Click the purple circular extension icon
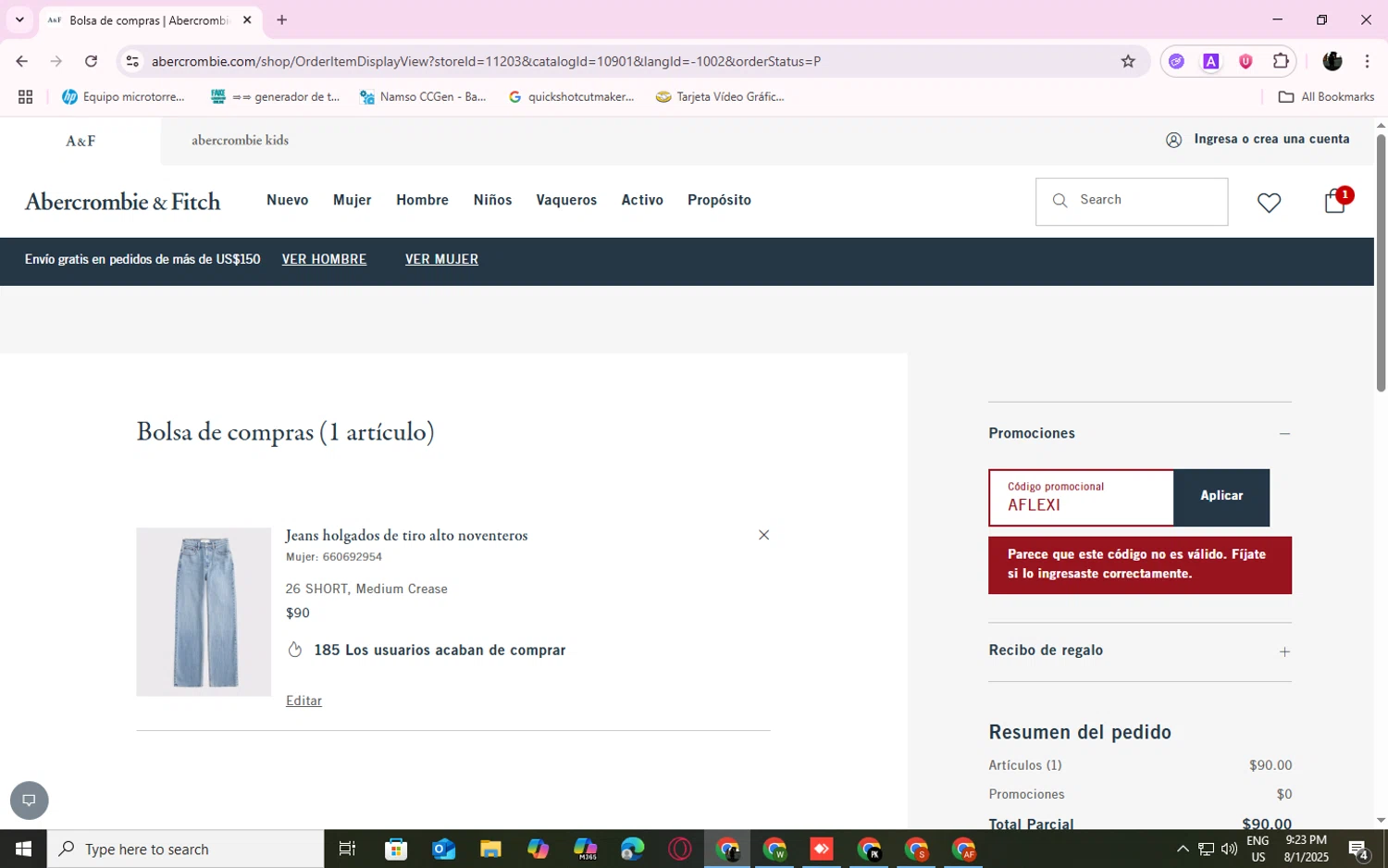The height and width of the screenshot is (868, 1388). tap(1176, 61)
